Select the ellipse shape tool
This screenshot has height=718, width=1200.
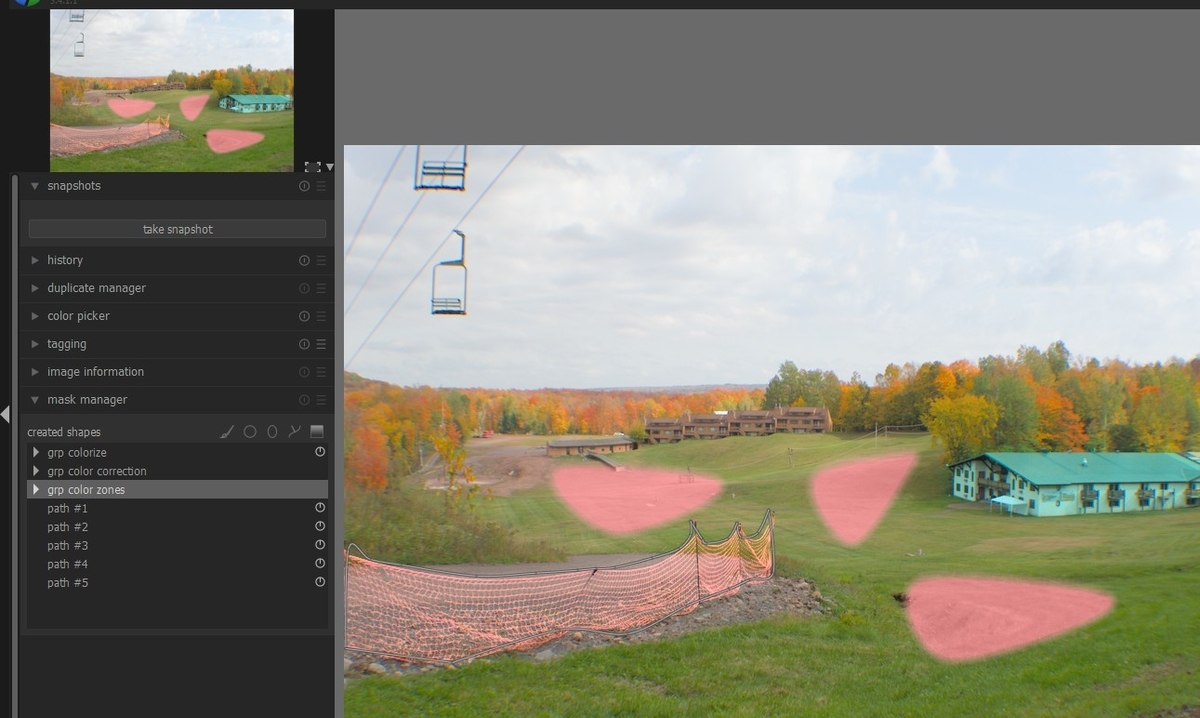(272, 432)
